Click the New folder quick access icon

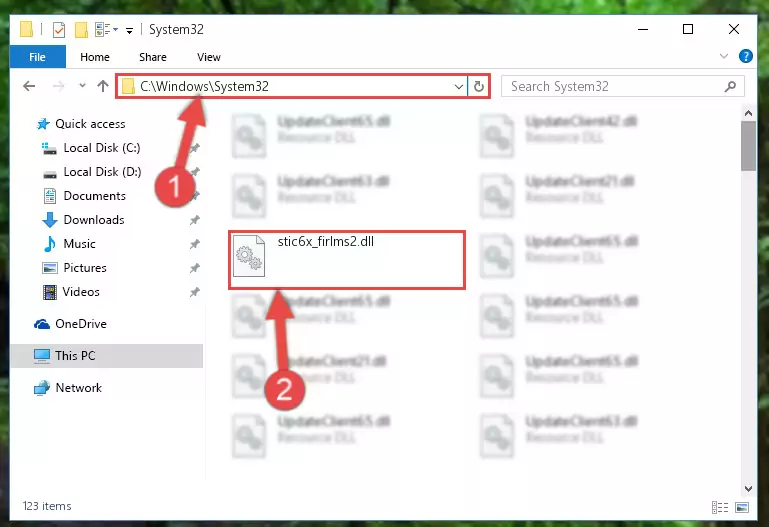[81, 30]
